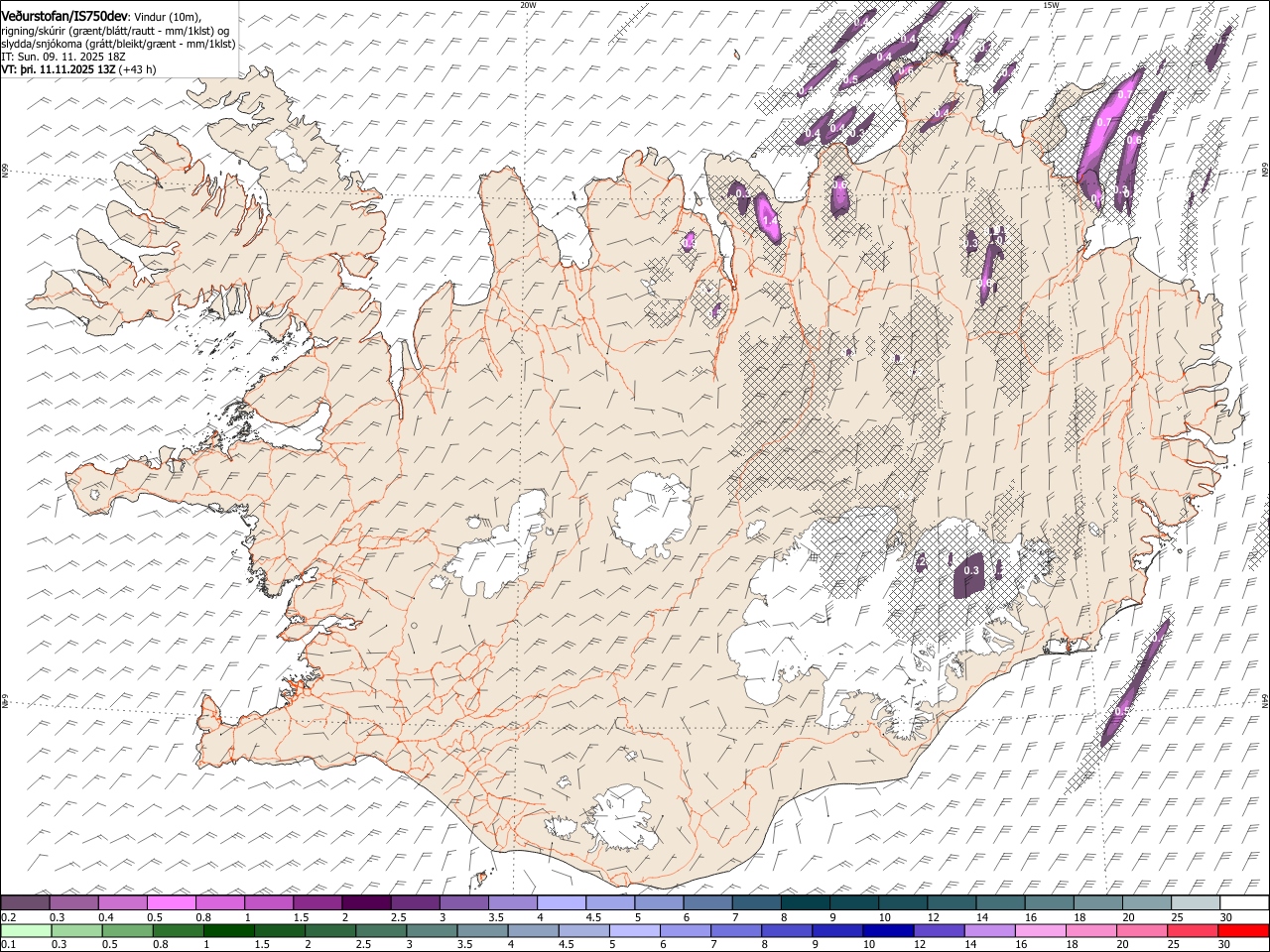
Task: Click the 20W longitude label
Action: tap(528, 5)
